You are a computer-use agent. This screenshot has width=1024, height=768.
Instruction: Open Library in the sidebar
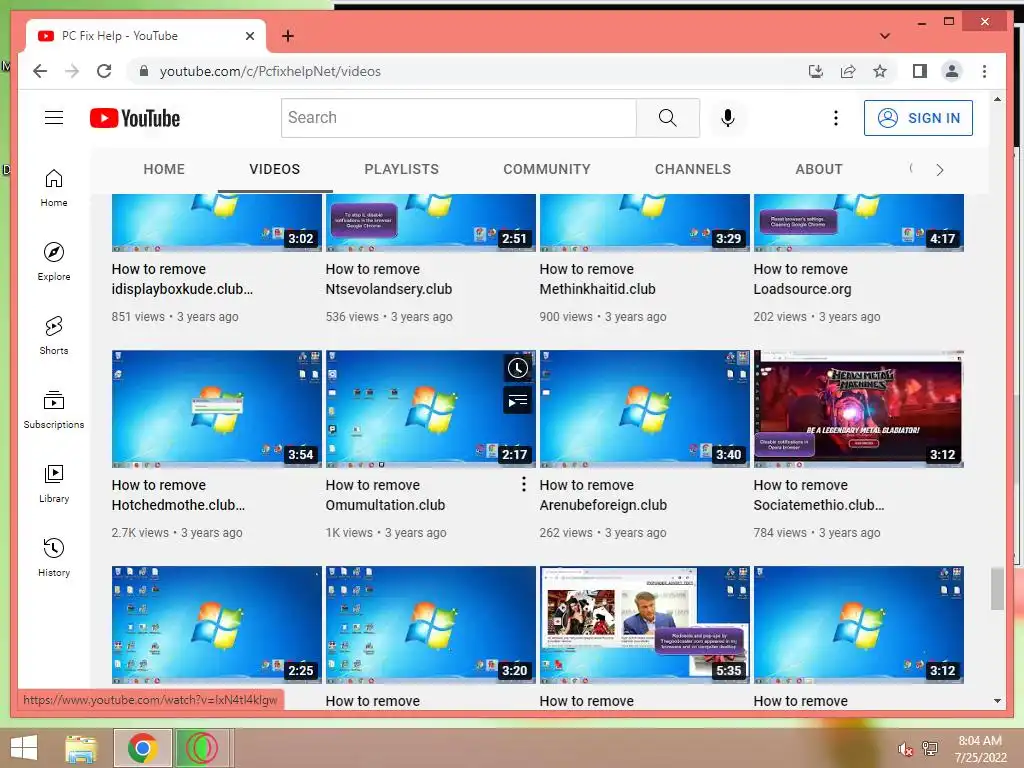[x=54, y=483]
